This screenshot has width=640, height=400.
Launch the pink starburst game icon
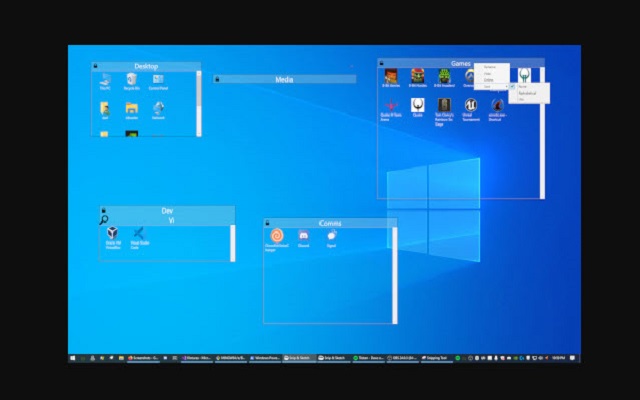(x=391, y=109)
